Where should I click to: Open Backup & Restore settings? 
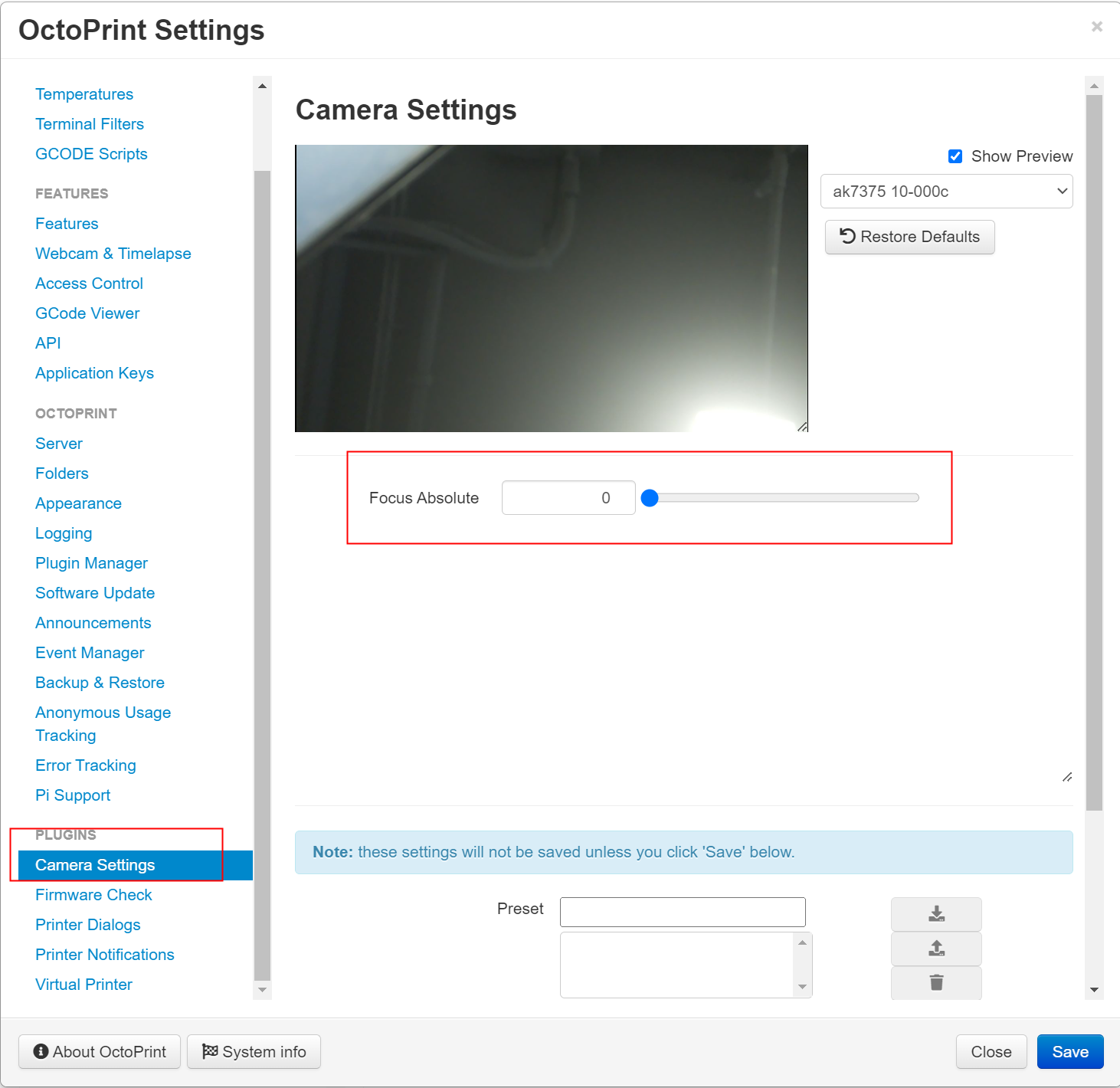pos(100,683)
